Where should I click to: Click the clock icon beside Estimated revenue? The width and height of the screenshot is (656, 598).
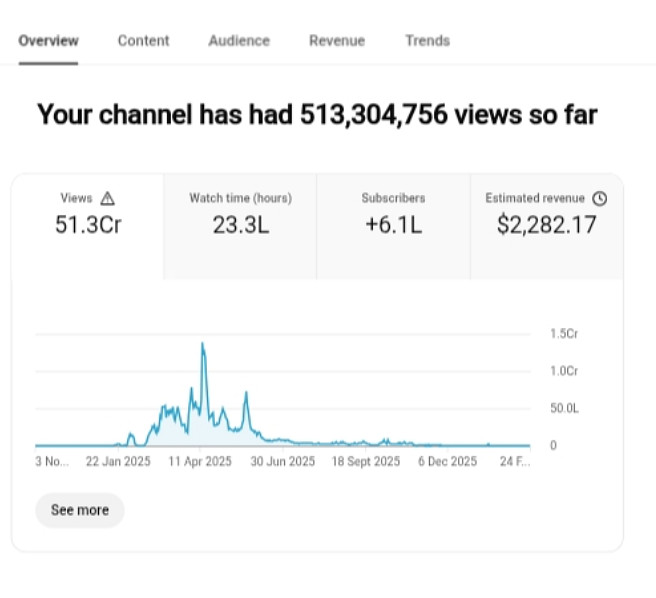tap(600, 198)
